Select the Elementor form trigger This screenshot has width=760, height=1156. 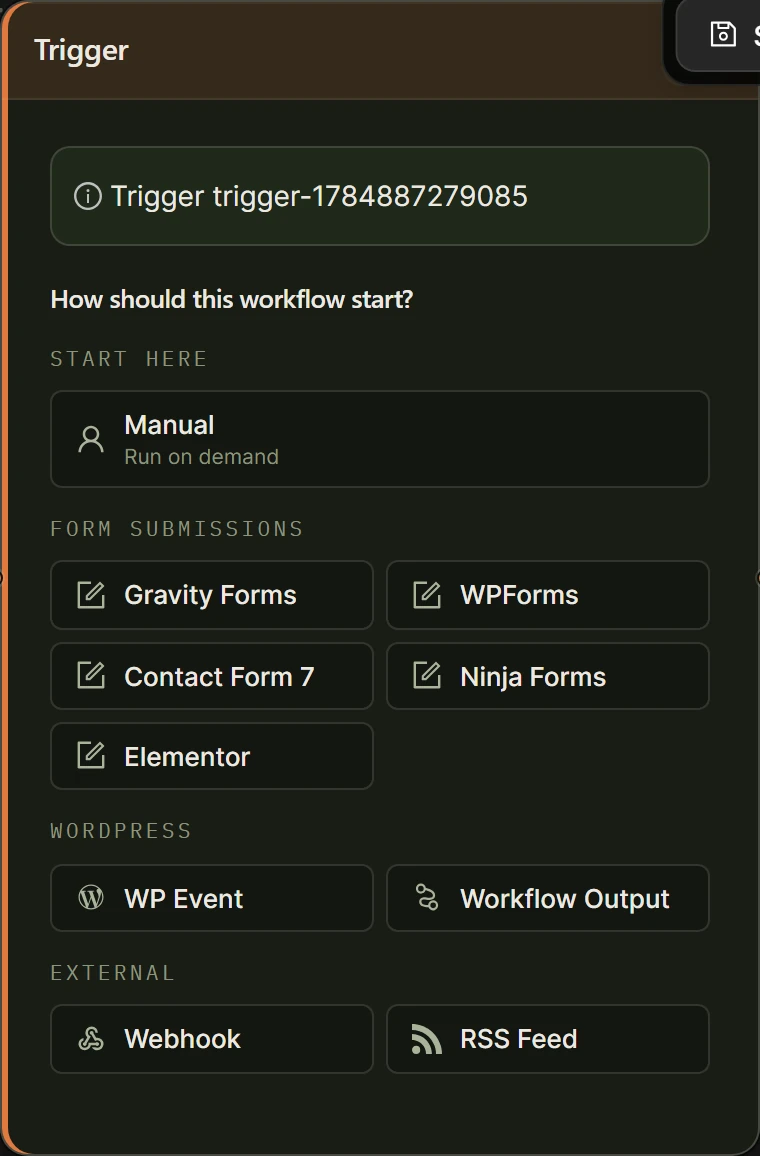[x=212, y=756]
